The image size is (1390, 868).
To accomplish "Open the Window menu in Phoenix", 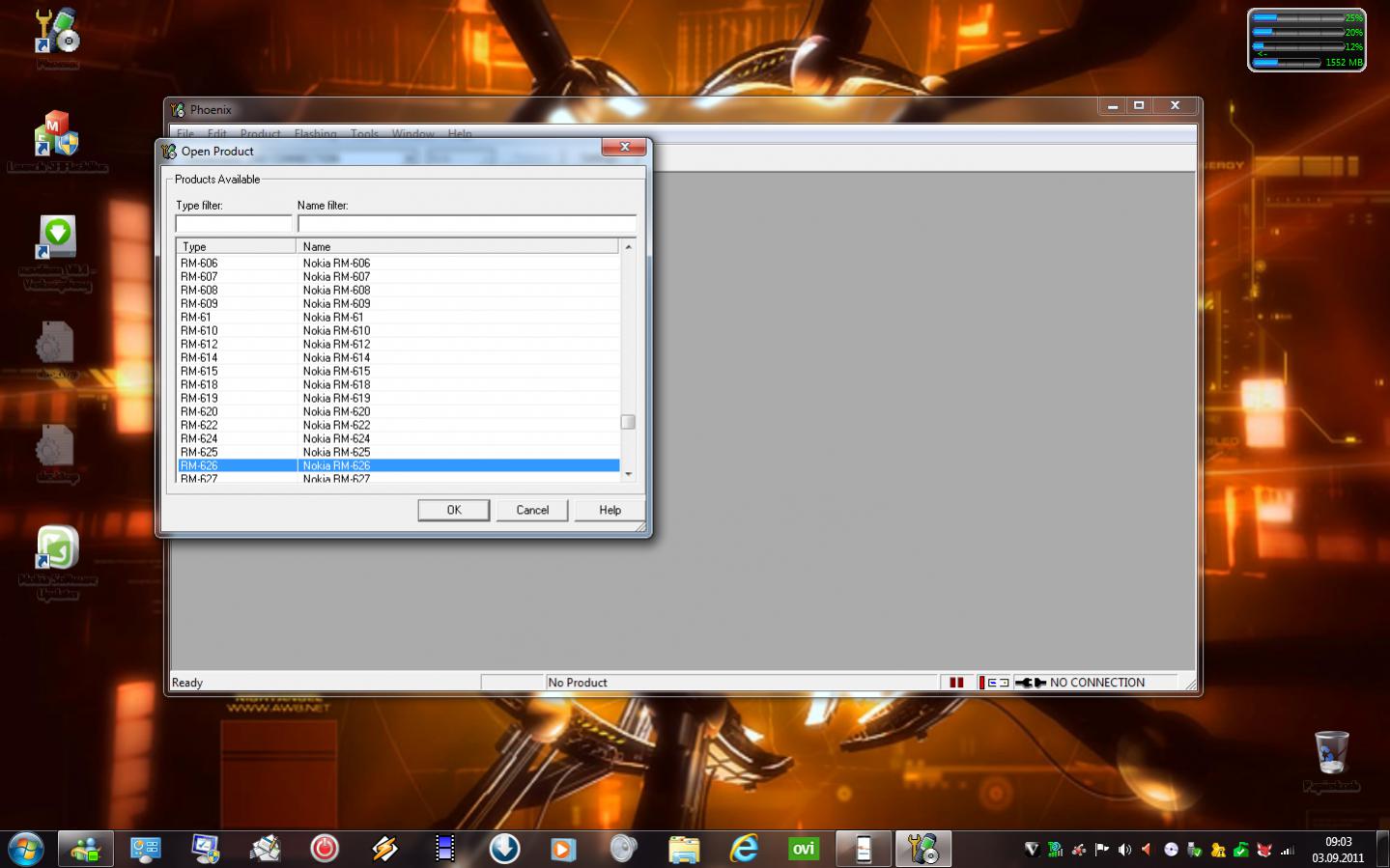I will (x=413, y=133).
